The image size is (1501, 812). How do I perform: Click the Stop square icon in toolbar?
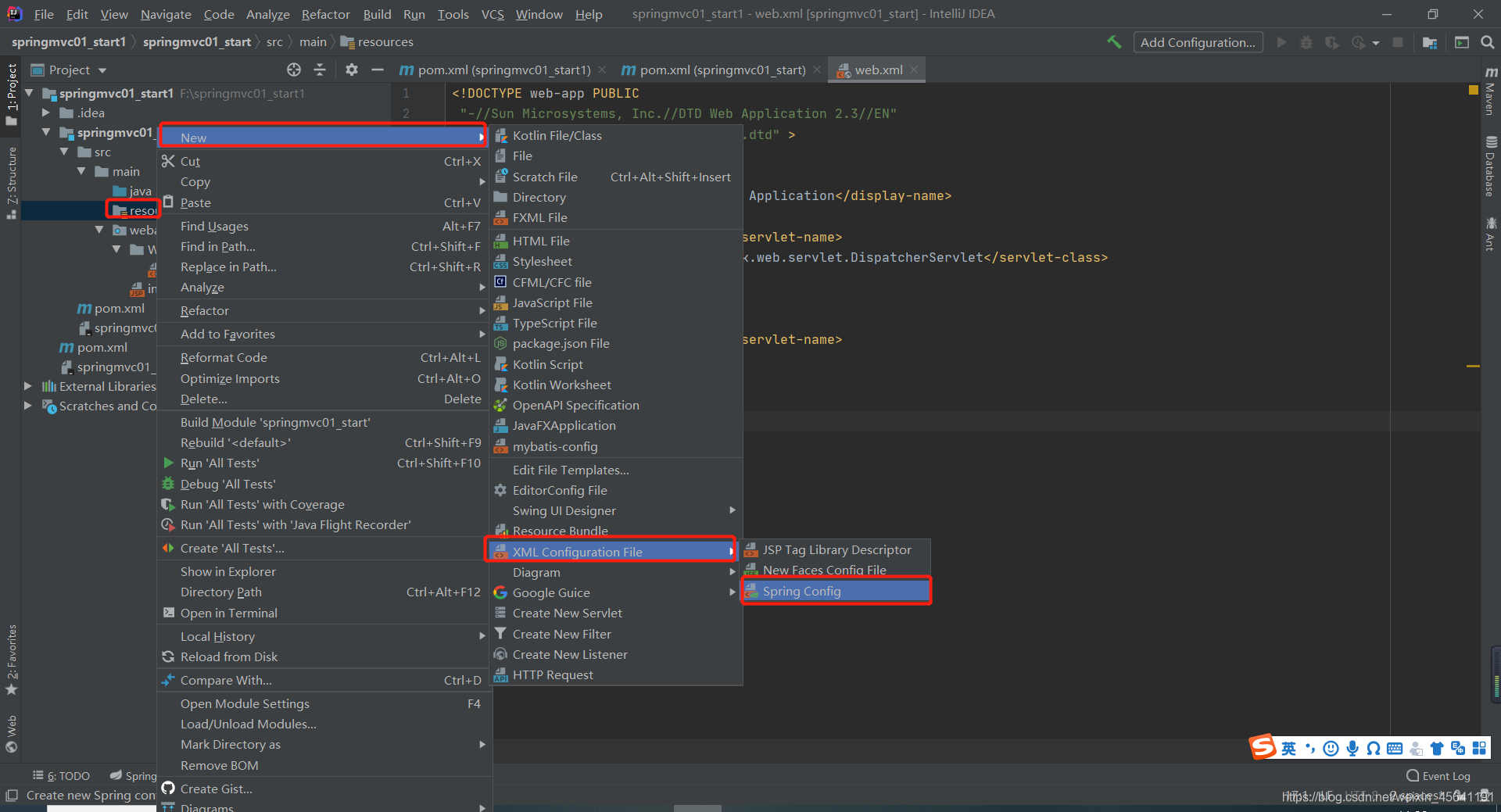[x=1398, y=42]
